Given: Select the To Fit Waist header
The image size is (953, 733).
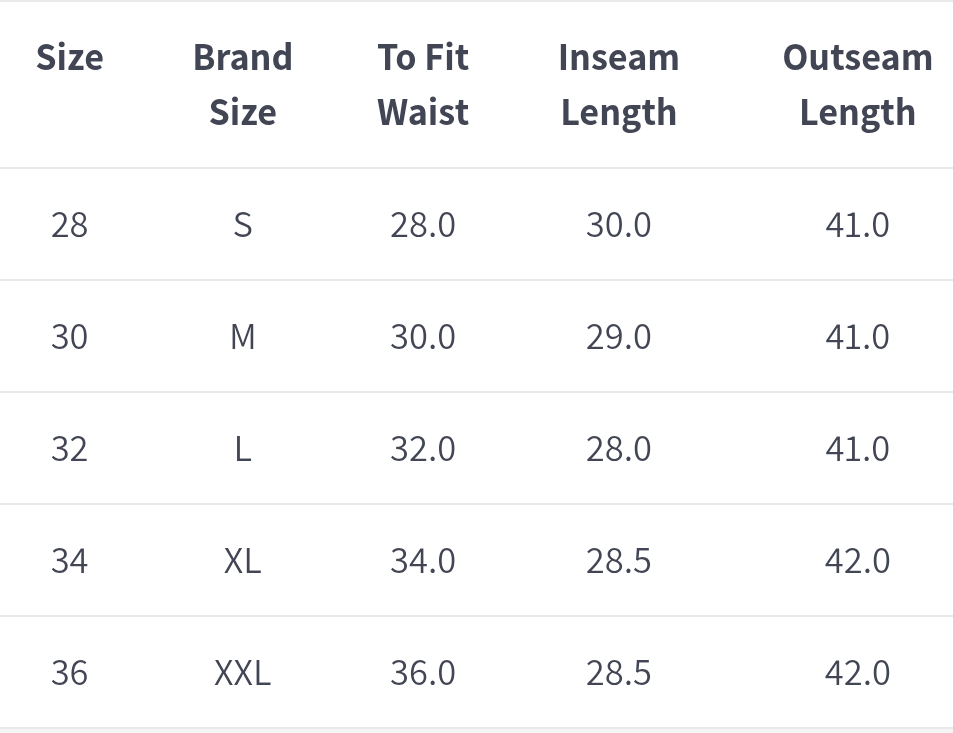Looking at the screenshot, I should (x=423, y=85).
